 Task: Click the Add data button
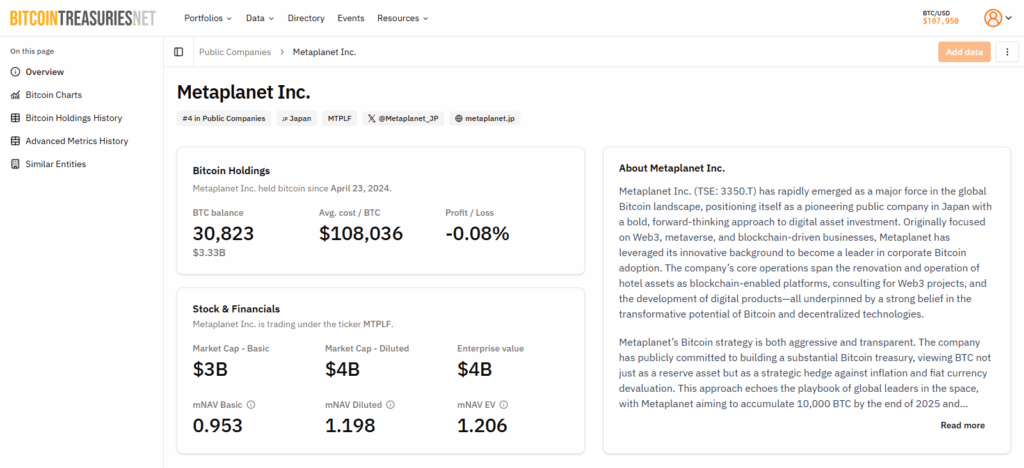click(x=964, y=52)
